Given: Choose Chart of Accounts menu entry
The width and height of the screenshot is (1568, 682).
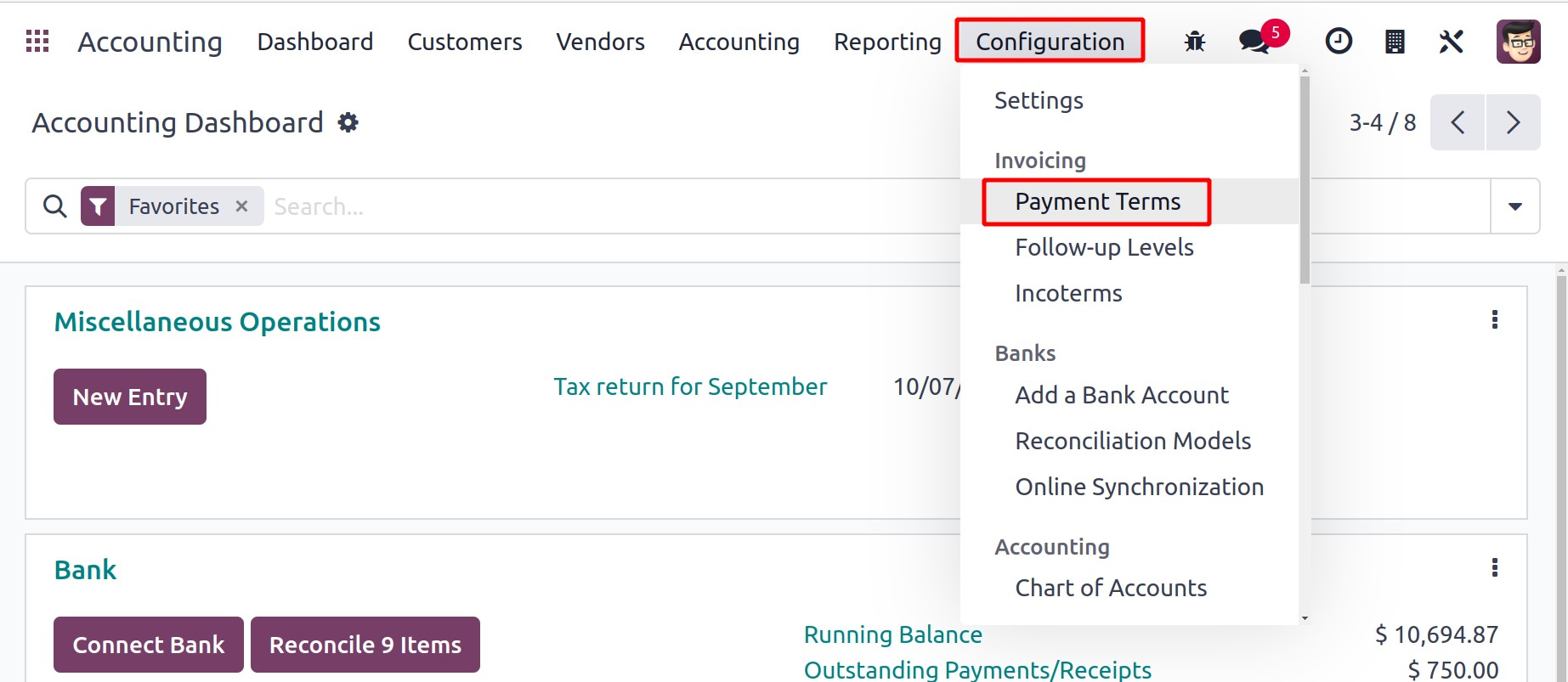Looking at the screenshot, I should [1111, 588].
